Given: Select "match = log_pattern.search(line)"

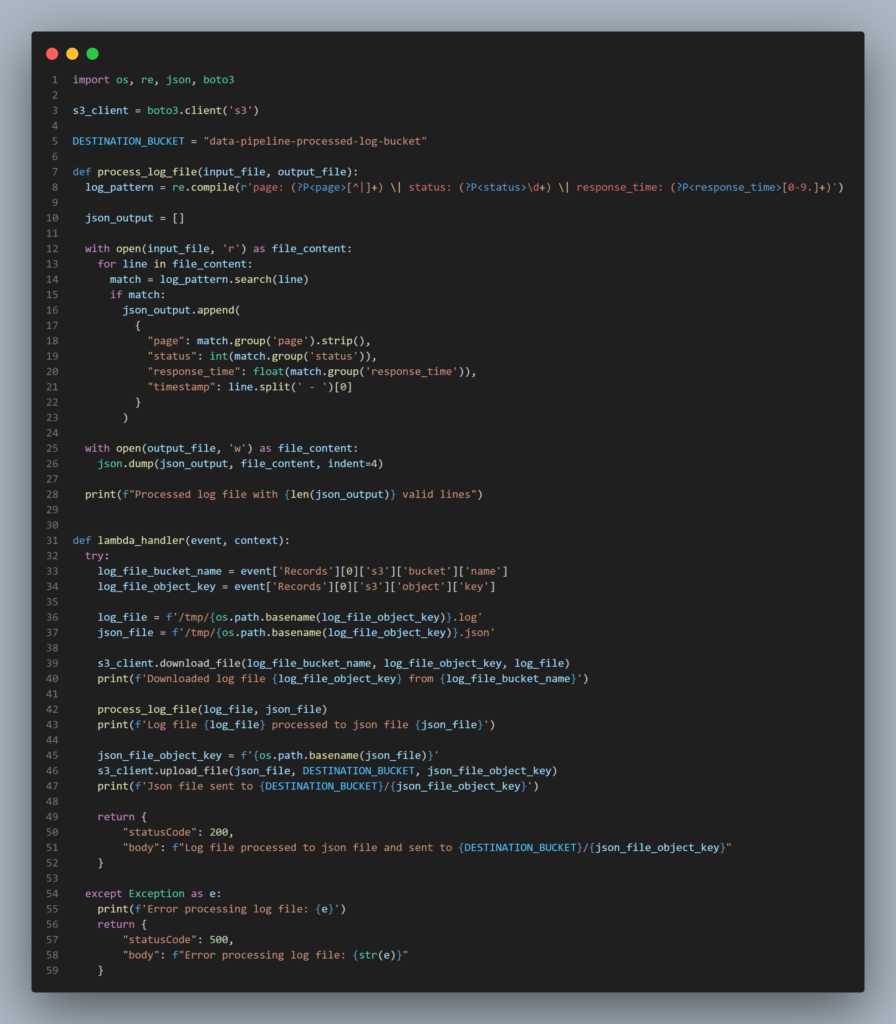Looking at the screenshot, I should click(x=209, y=280).
